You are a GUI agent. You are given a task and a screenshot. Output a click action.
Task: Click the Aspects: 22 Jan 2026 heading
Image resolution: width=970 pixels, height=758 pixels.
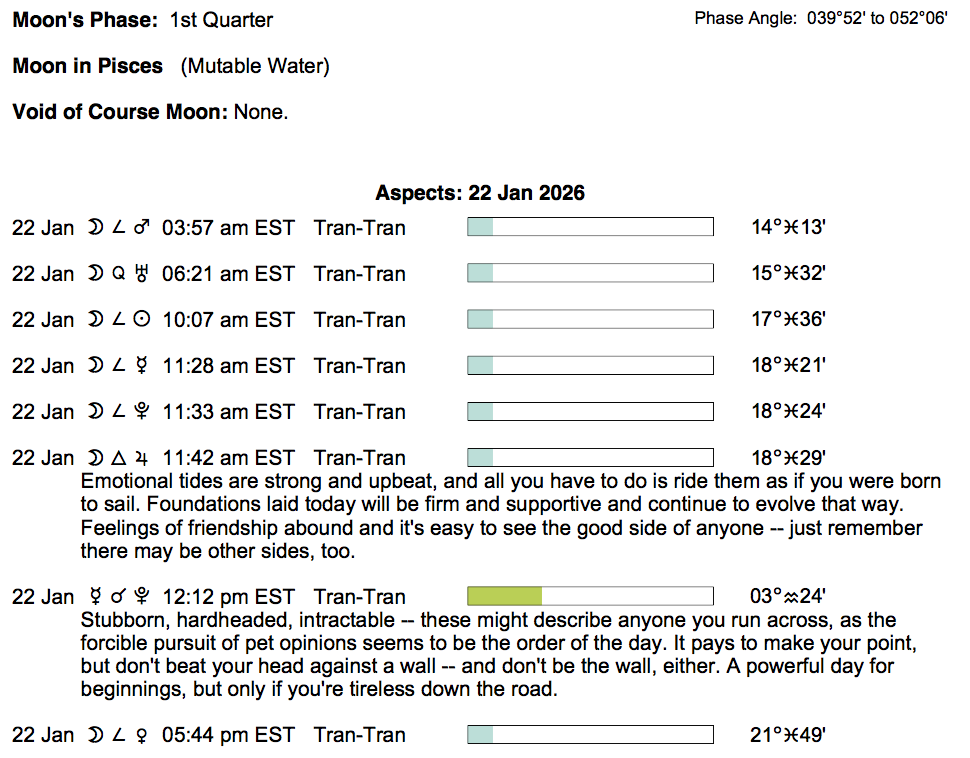pos(480,193)
